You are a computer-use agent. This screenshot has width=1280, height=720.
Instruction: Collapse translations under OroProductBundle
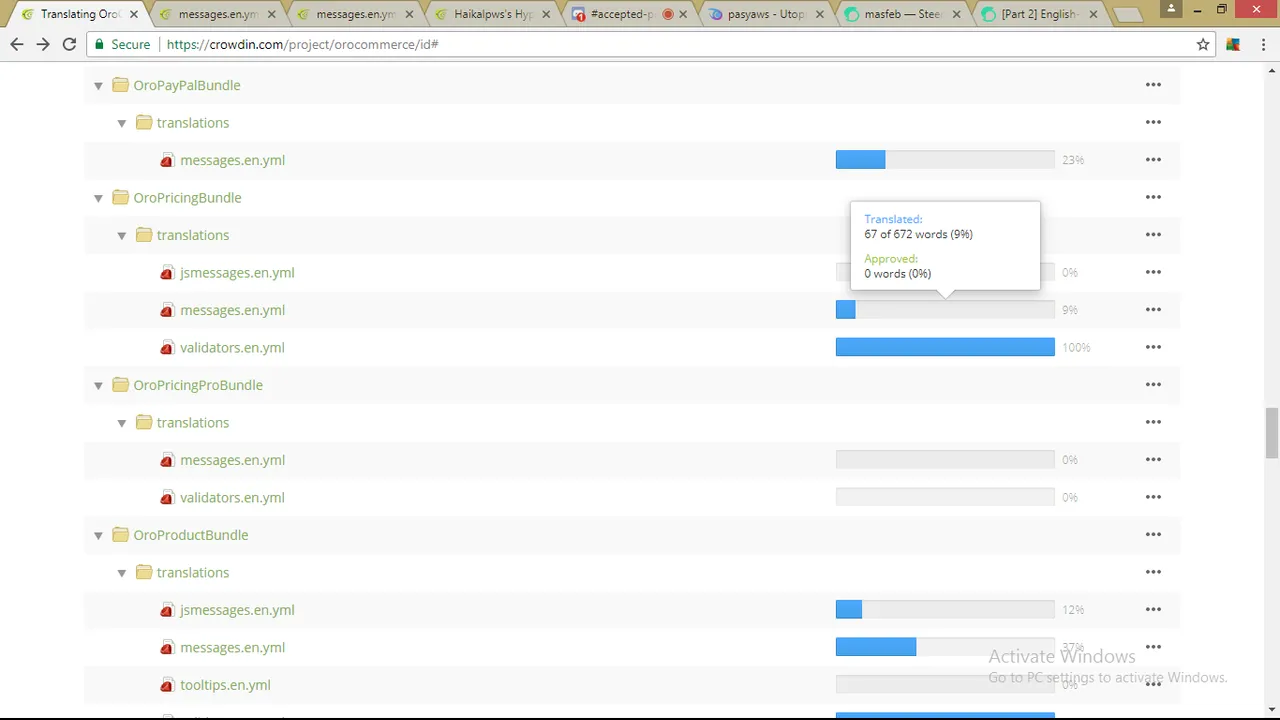pos(122,573)
